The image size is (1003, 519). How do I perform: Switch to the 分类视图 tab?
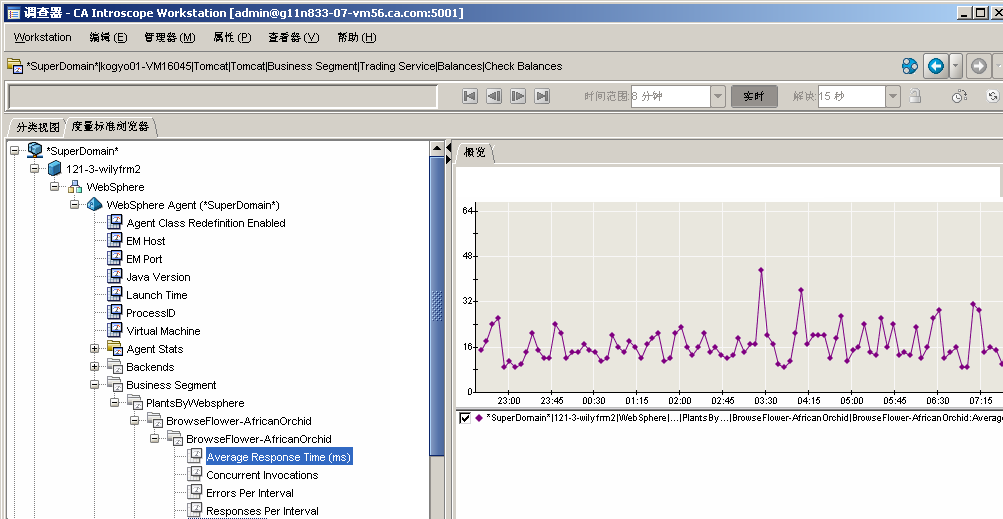tap(38, 127)
